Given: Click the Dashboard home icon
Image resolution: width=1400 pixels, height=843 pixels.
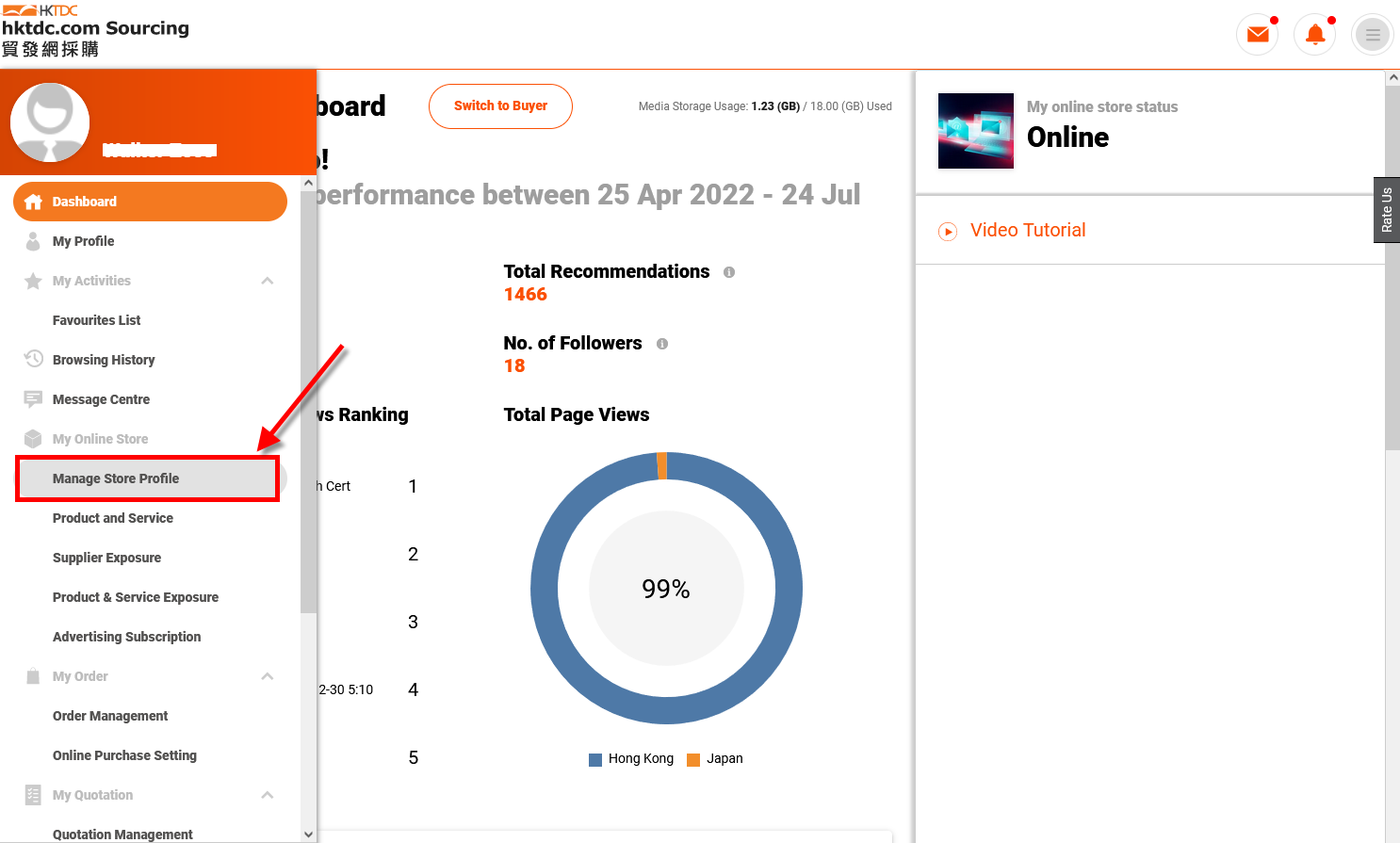Looking at the screenshot, I should click(x=33, y=202).
